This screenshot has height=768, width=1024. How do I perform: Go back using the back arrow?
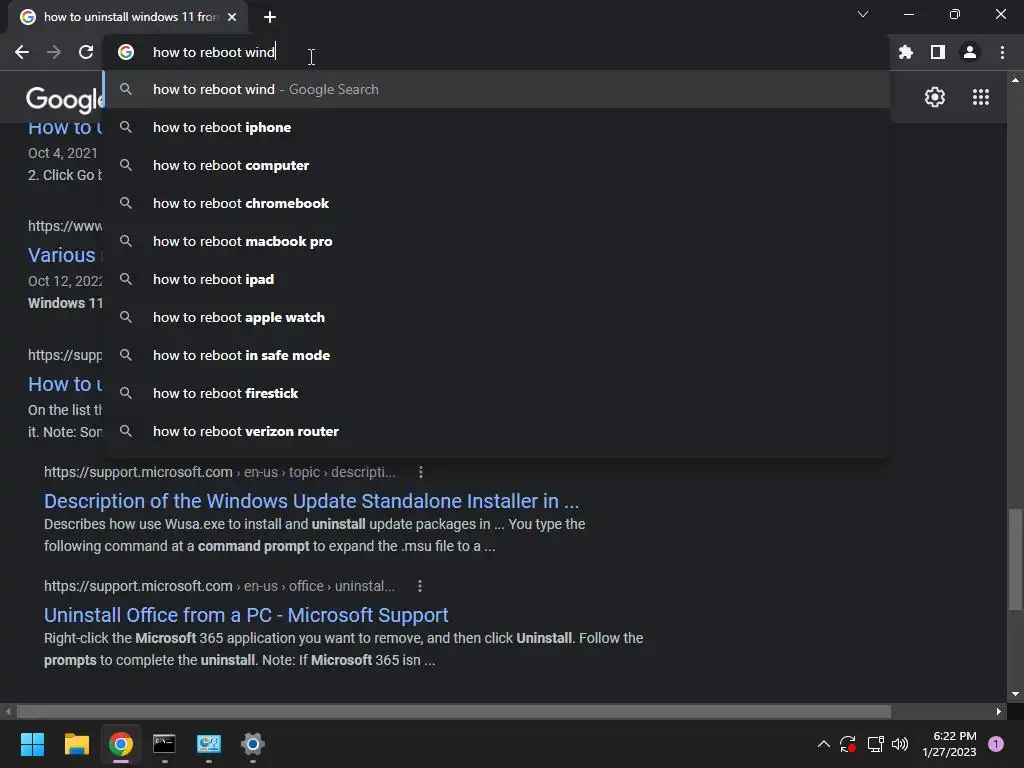coord(22,52)
